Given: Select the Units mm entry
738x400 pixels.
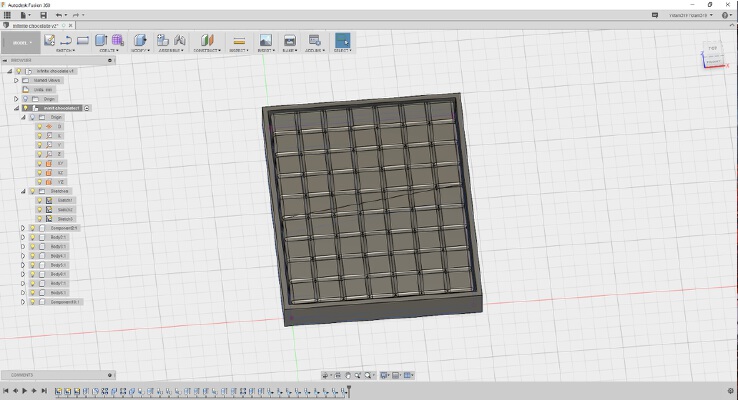Looking at the screenshot, I should coord(43,89).
